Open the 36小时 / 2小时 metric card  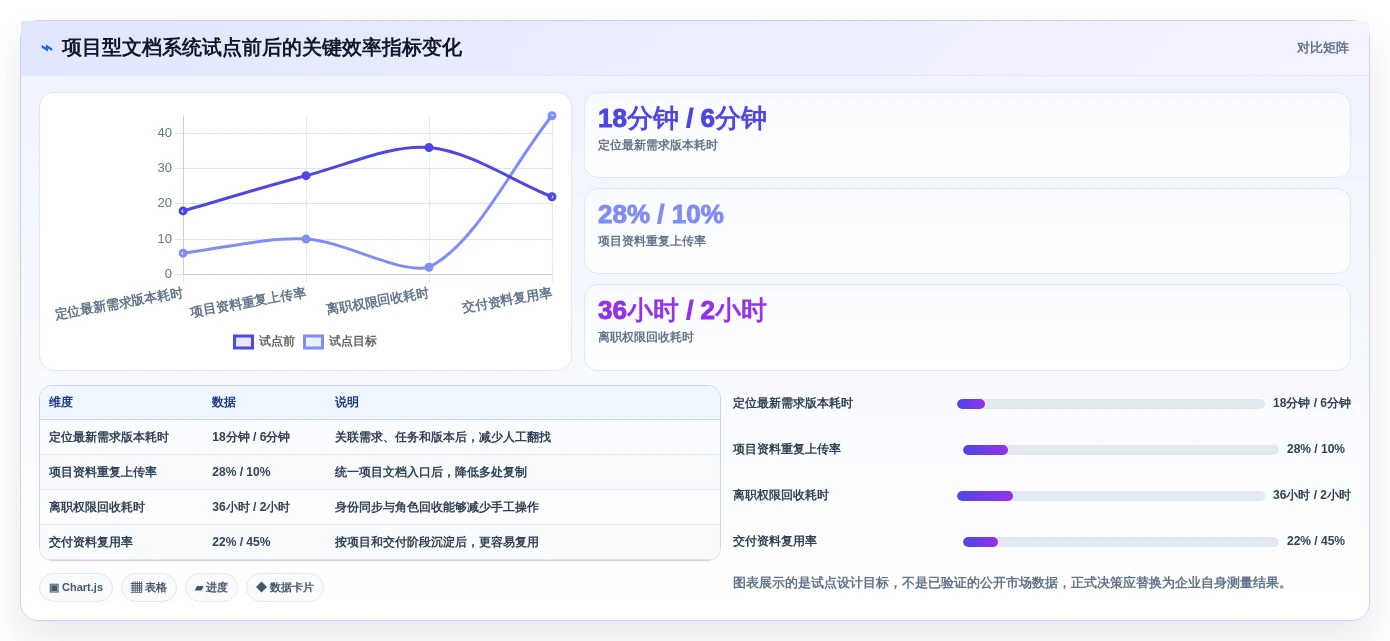point(967,327)
